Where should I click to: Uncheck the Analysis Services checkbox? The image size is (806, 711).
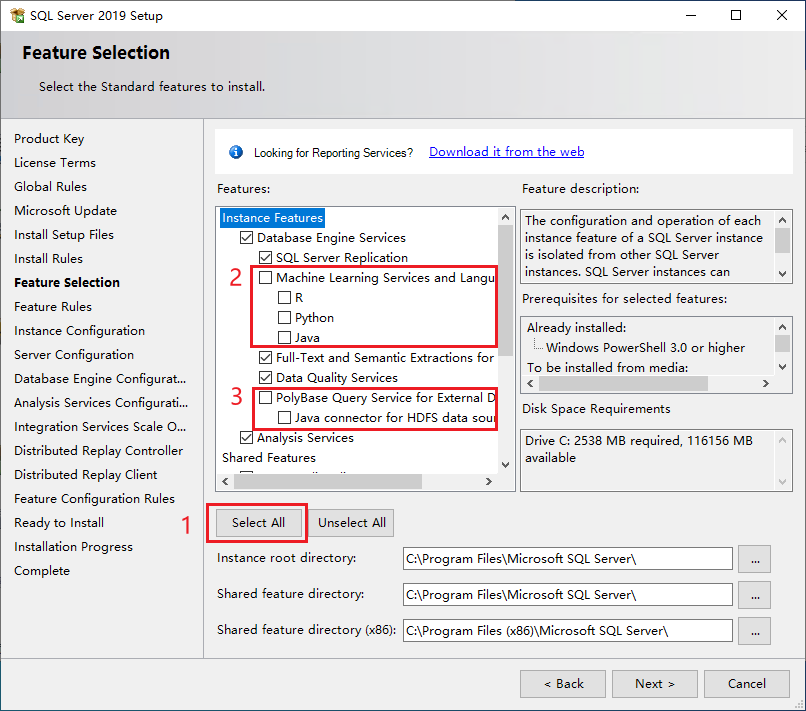(247, 437)
